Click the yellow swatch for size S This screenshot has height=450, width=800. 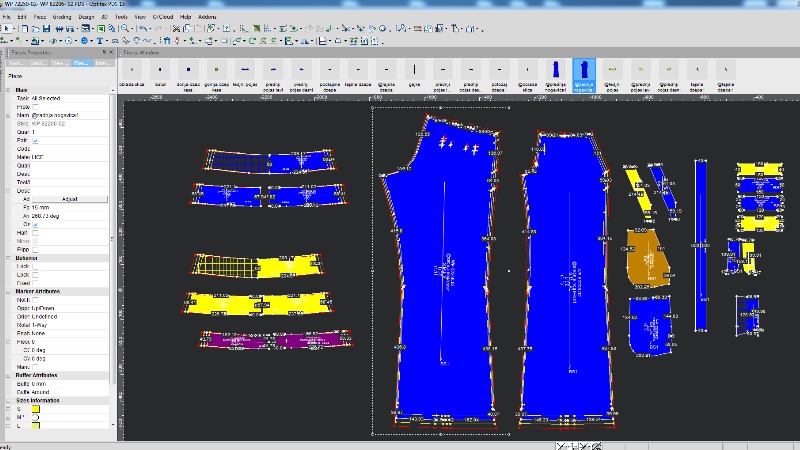[x=35, y=409]
